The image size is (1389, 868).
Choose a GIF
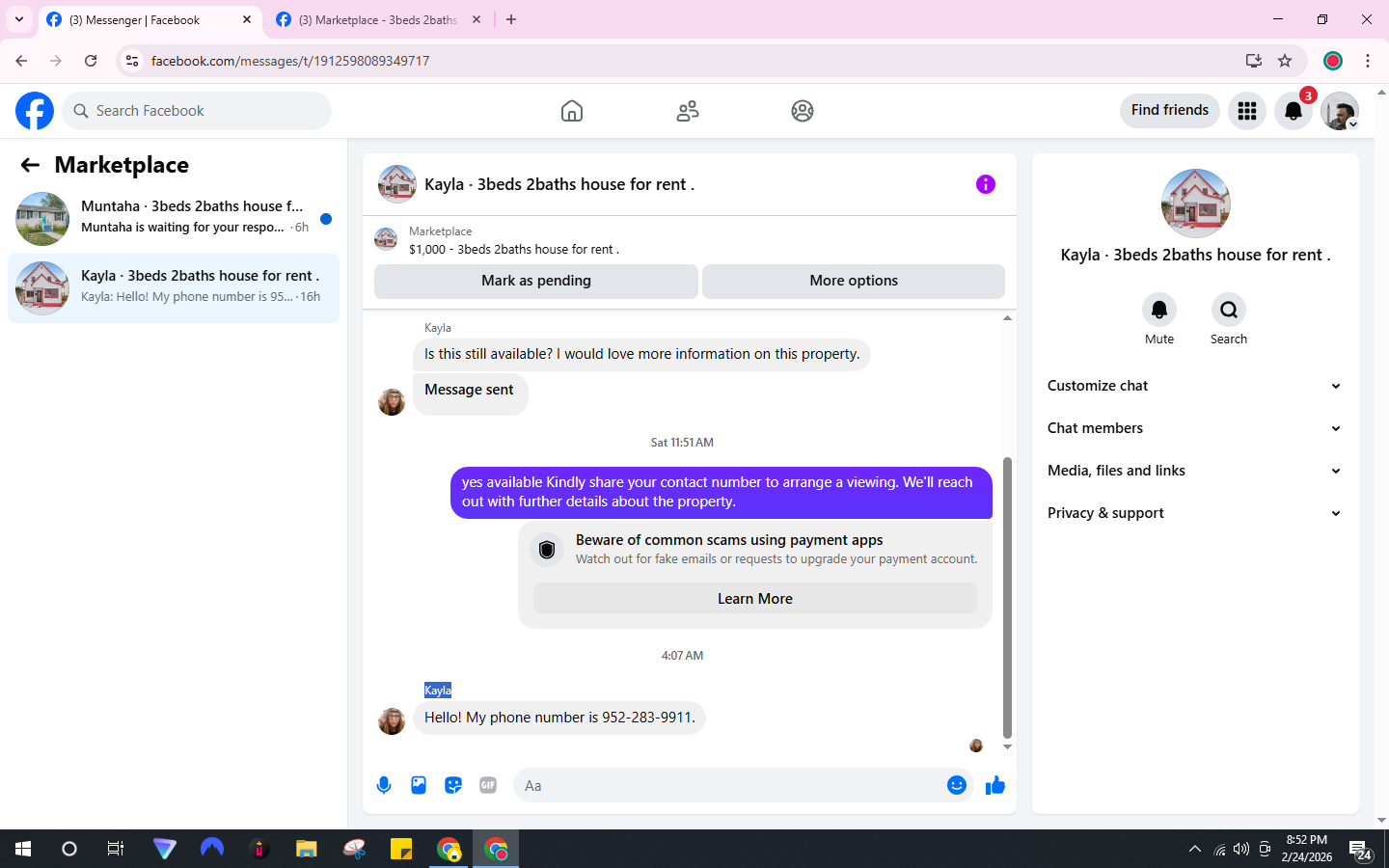[x=488, y=785]
